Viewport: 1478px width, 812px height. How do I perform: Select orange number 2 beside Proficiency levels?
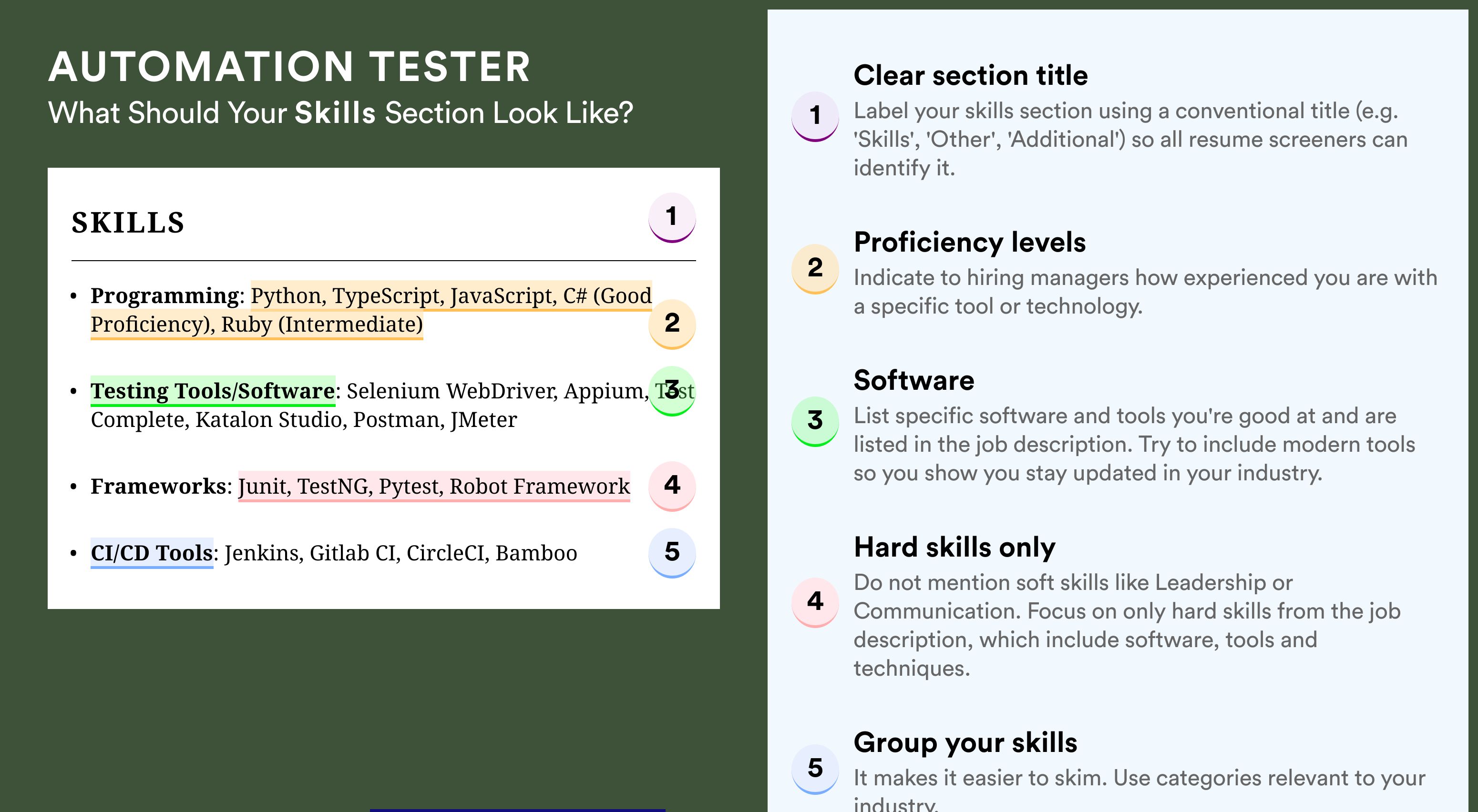(815, 269)
